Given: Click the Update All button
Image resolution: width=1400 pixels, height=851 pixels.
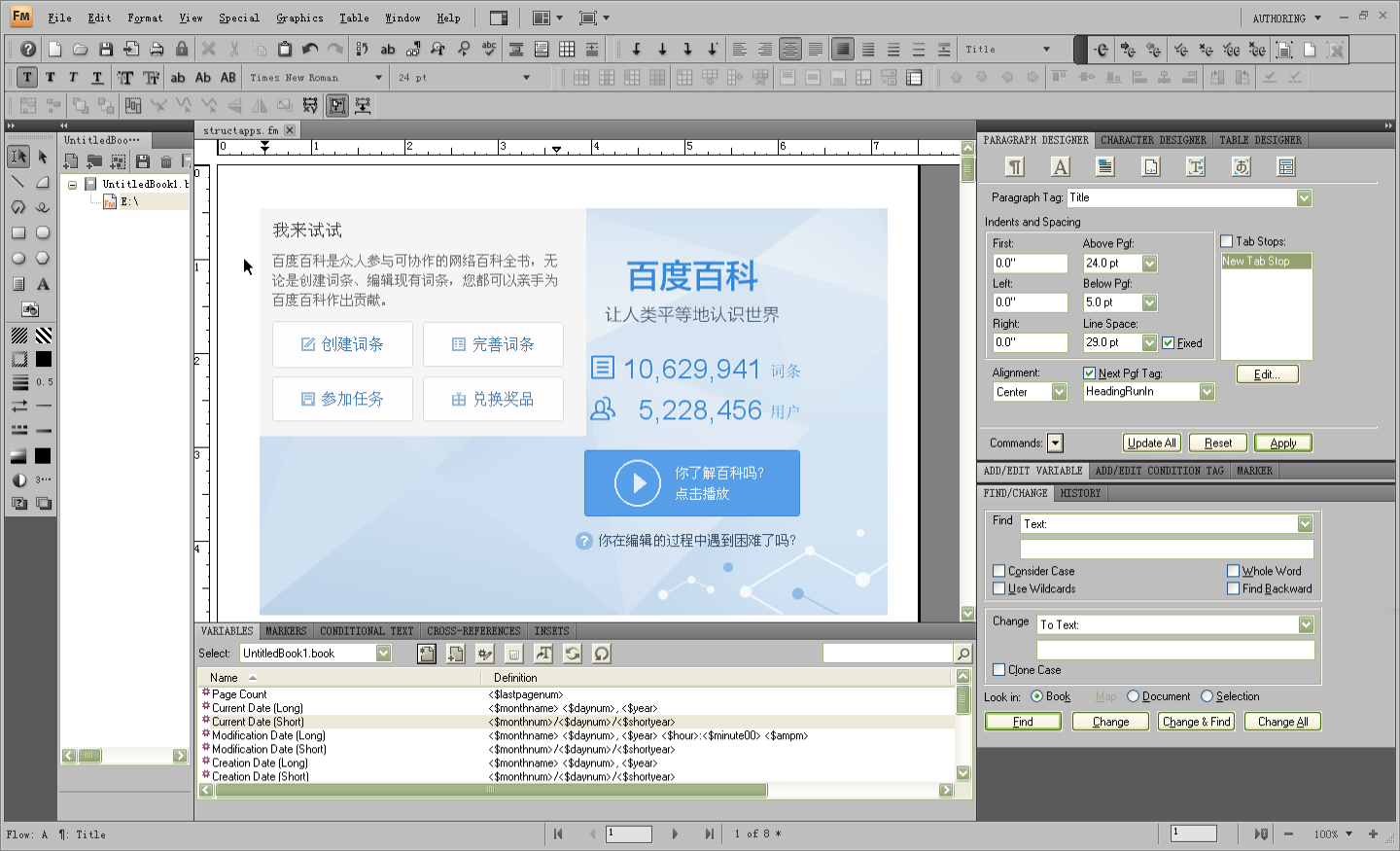Looking at the screenshot, I should [1151, 443].
